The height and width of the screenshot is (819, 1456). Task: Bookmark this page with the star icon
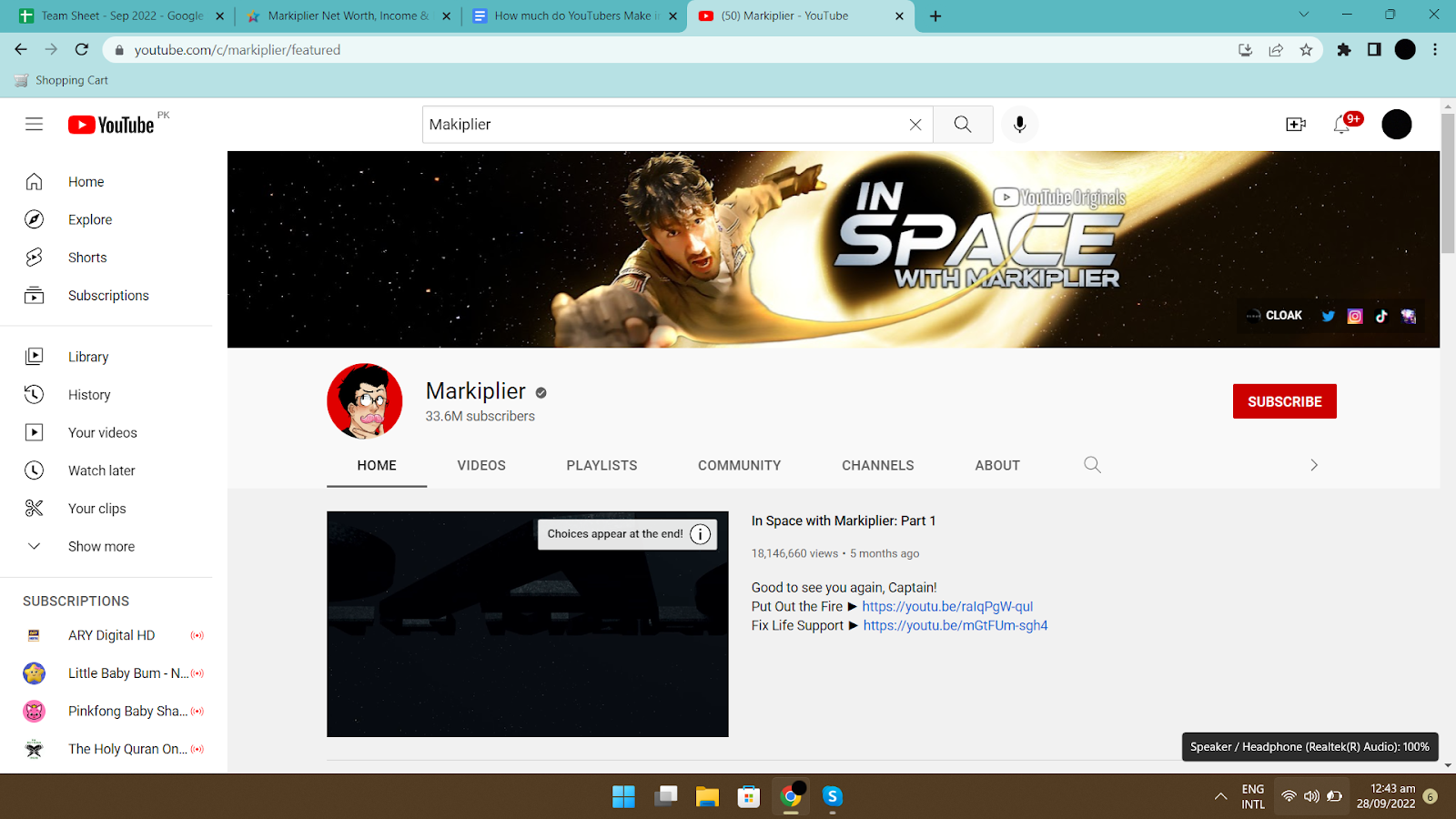click(x=1307, y=50)
